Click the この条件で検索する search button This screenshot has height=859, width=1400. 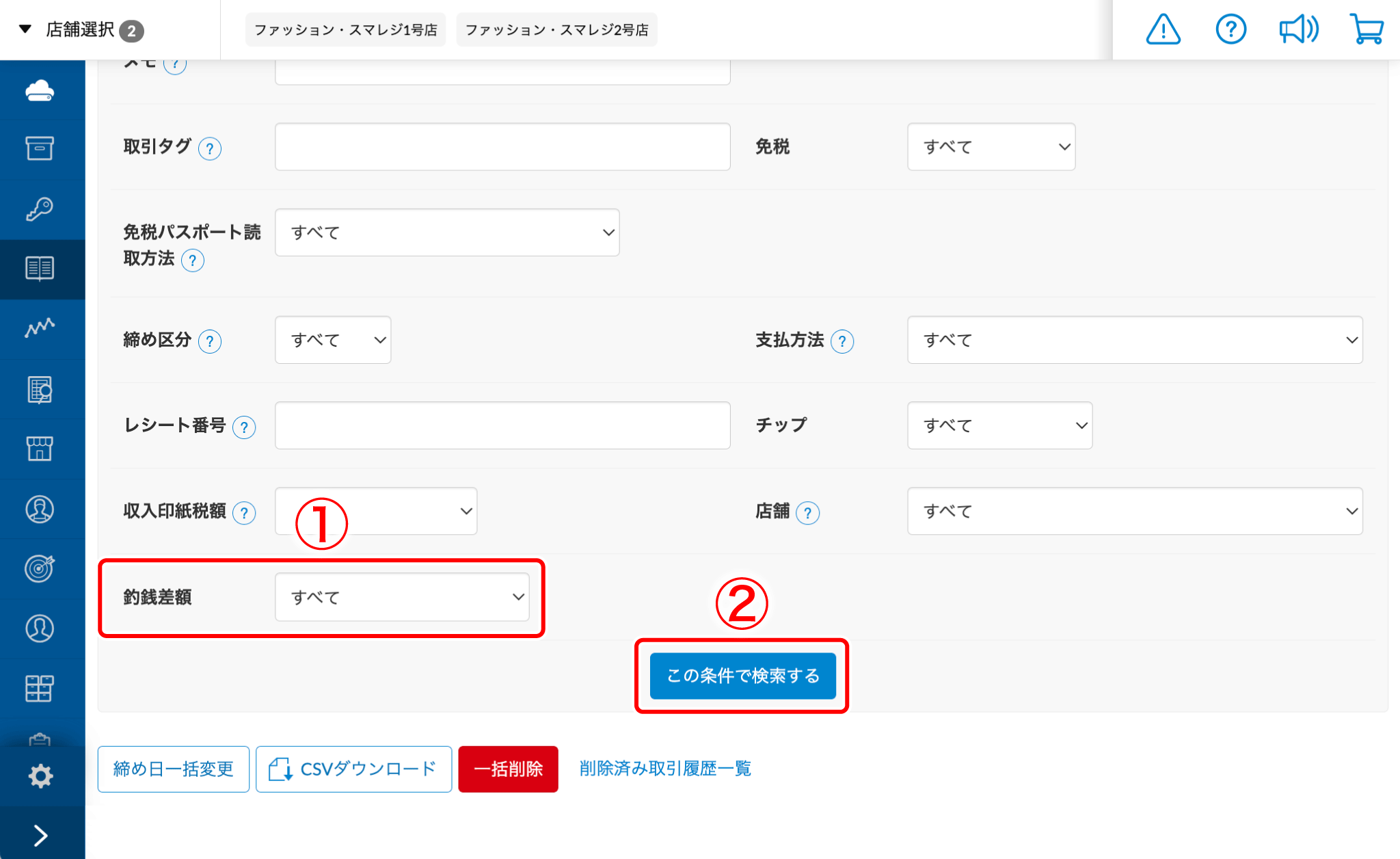(x=742, y=676)
